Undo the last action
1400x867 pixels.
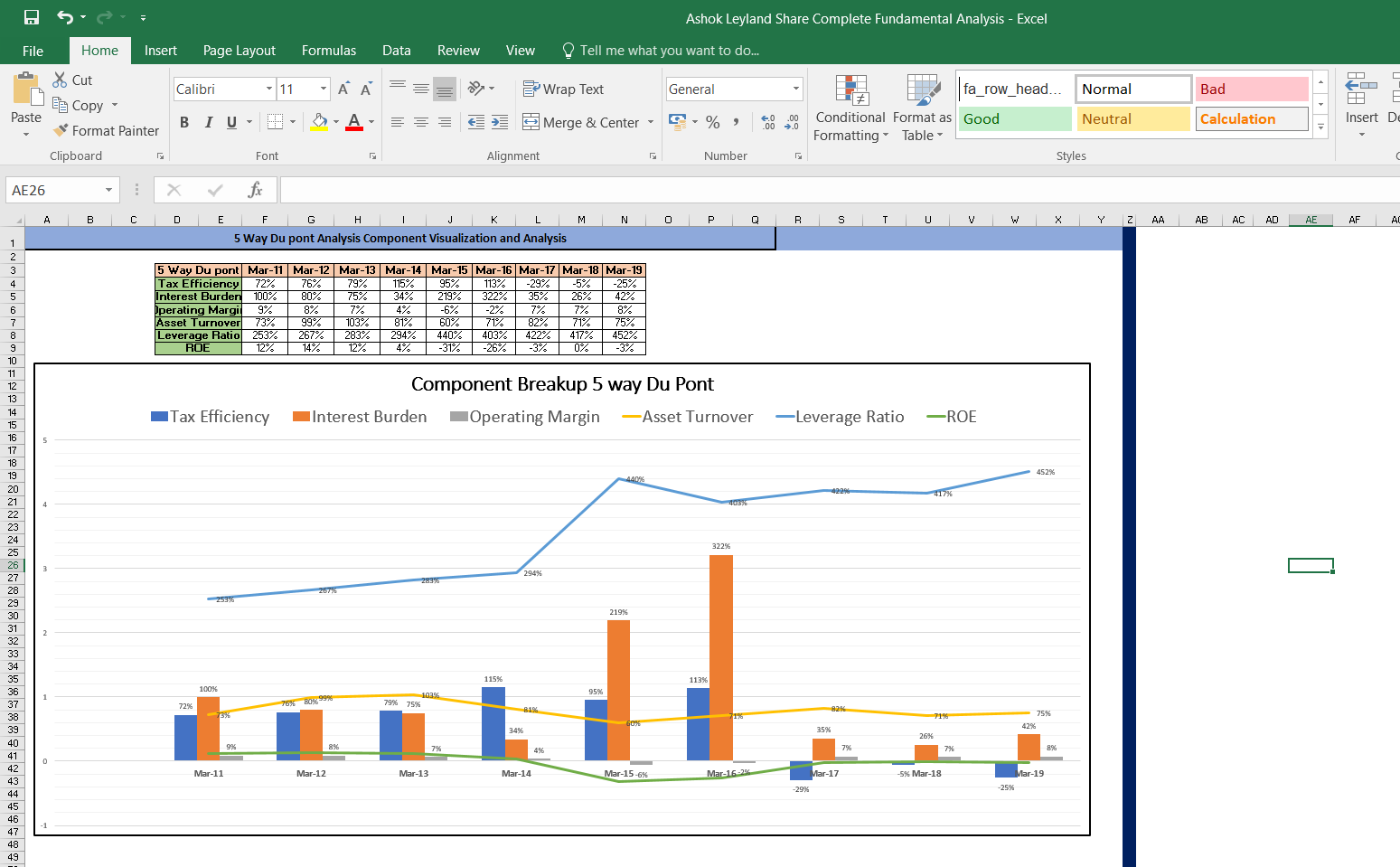pyautogui.click(x=65, y=17)
